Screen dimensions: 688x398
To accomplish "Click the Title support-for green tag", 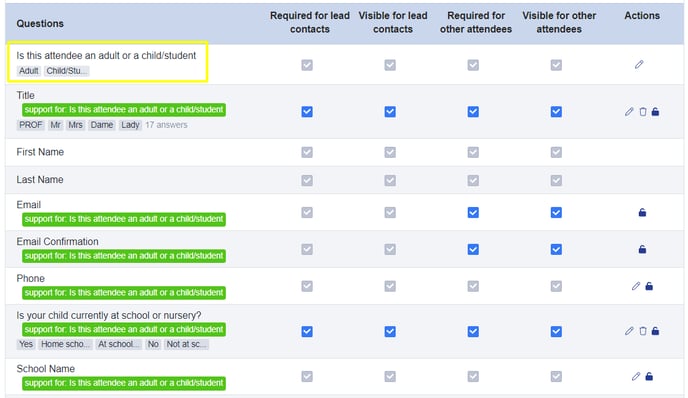I will pos(124,110).
